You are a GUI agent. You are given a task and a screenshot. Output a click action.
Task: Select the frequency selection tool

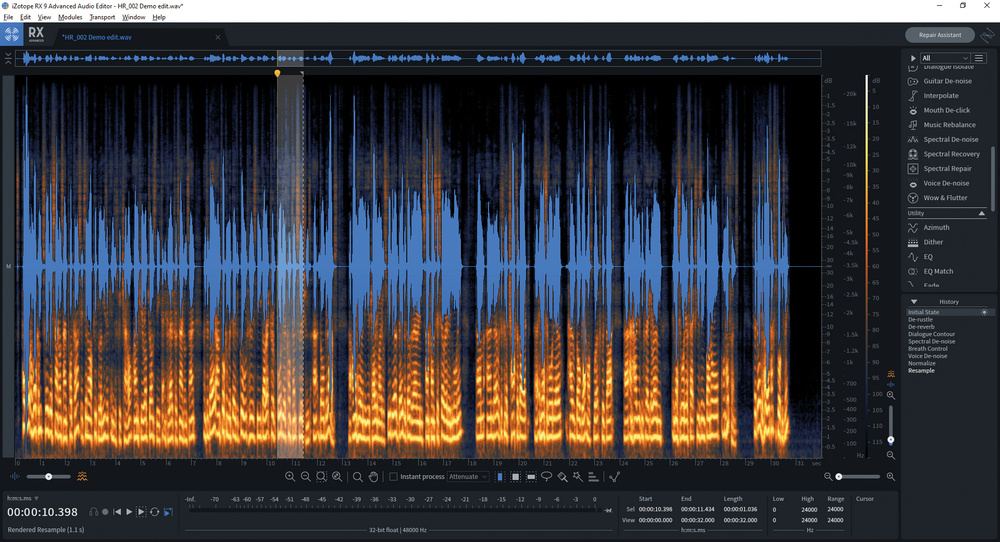[x=531, y=477]
